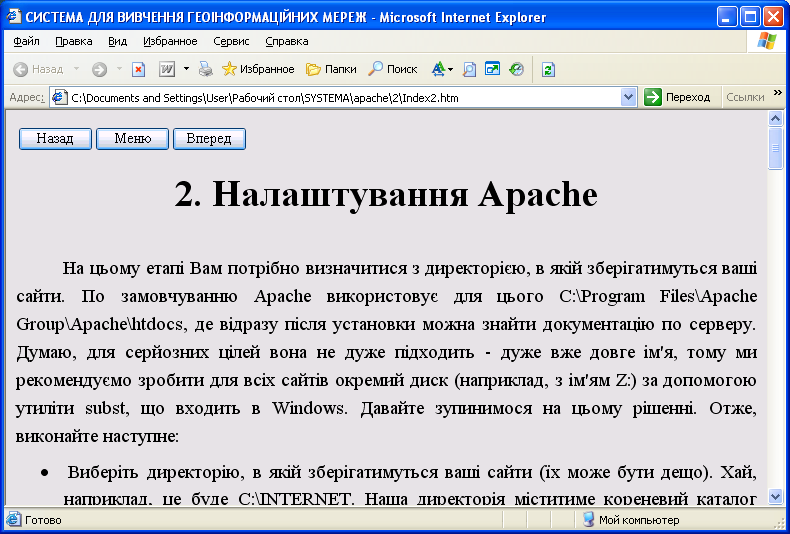Image resolution: width=790 pixels, height=534 pixels.
Task: Click the vertical scrollbar thumb
Action: [775, 148]
